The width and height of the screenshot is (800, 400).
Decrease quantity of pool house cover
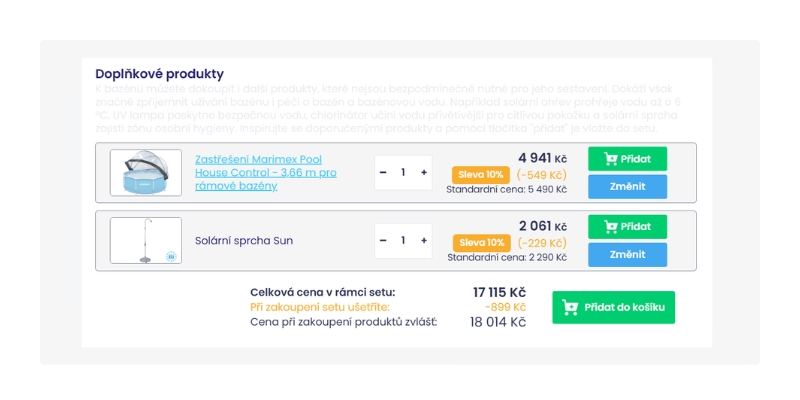click(x=383, y=173)
